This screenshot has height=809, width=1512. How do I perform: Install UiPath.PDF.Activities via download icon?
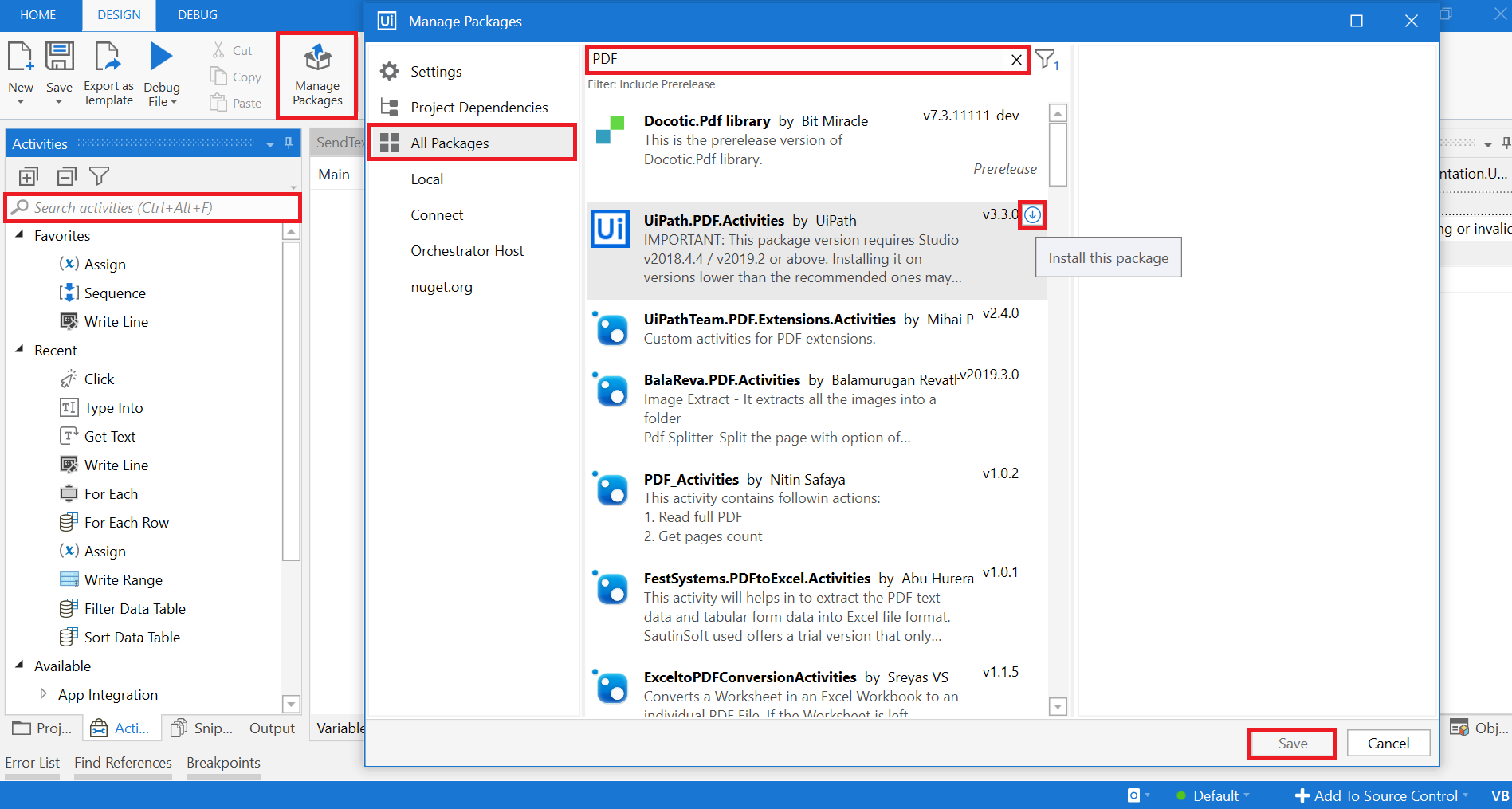click(x=1032, y=214)
